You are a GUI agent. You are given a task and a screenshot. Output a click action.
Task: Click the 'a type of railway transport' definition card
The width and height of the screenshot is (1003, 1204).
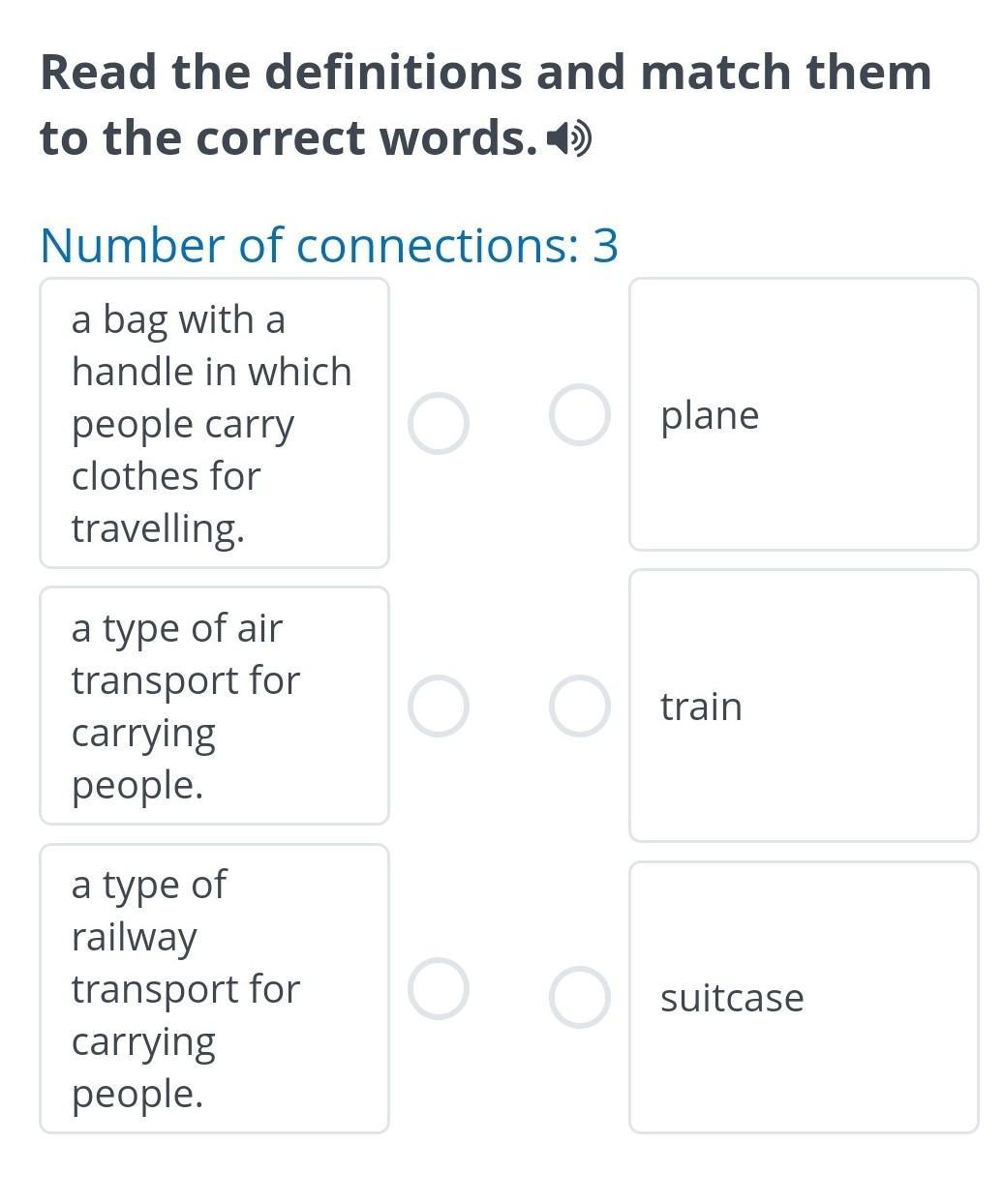213,988
